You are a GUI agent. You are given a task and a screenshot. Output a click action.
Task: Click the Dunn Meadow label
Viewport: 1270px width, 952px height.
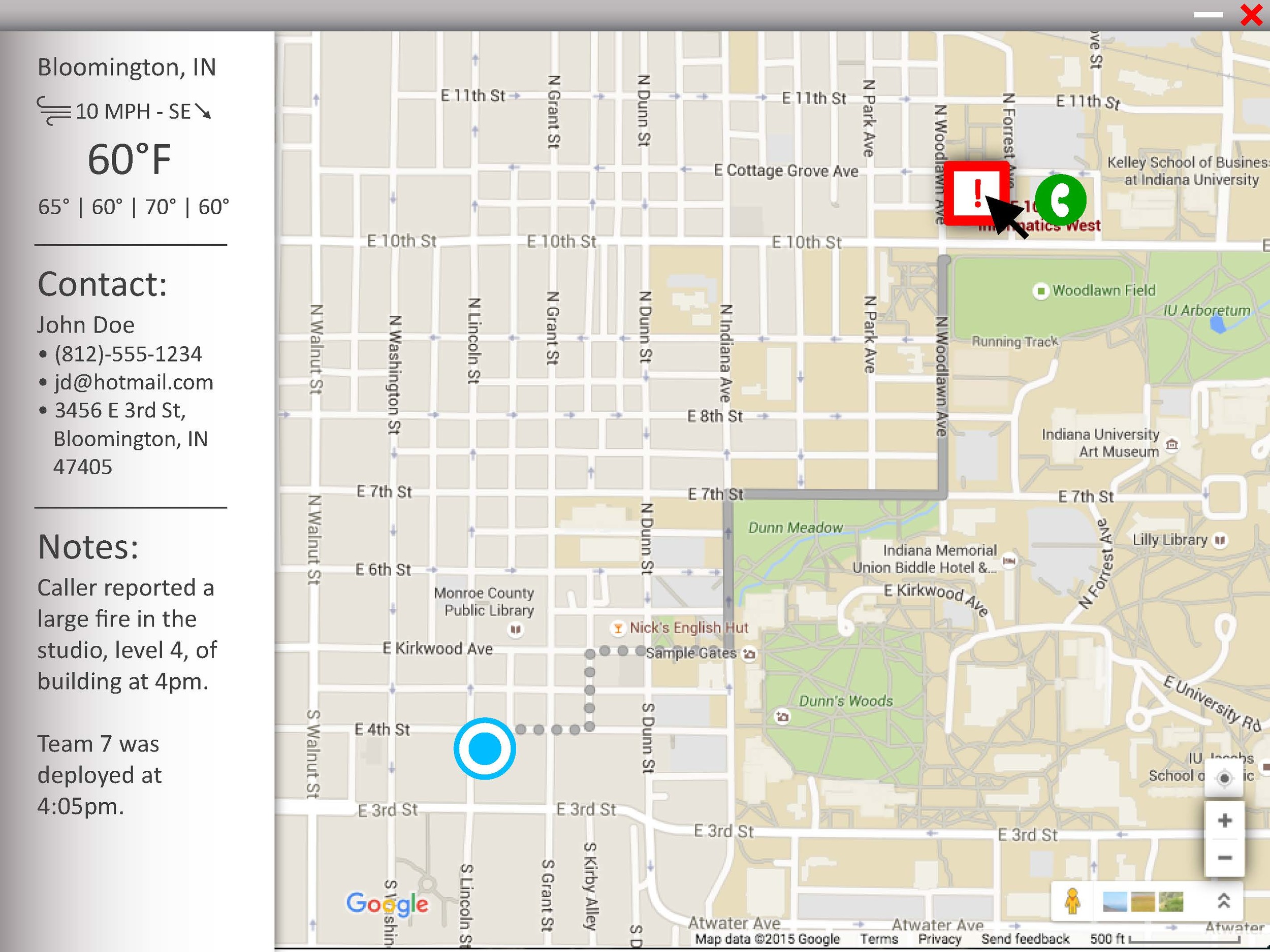795,528
